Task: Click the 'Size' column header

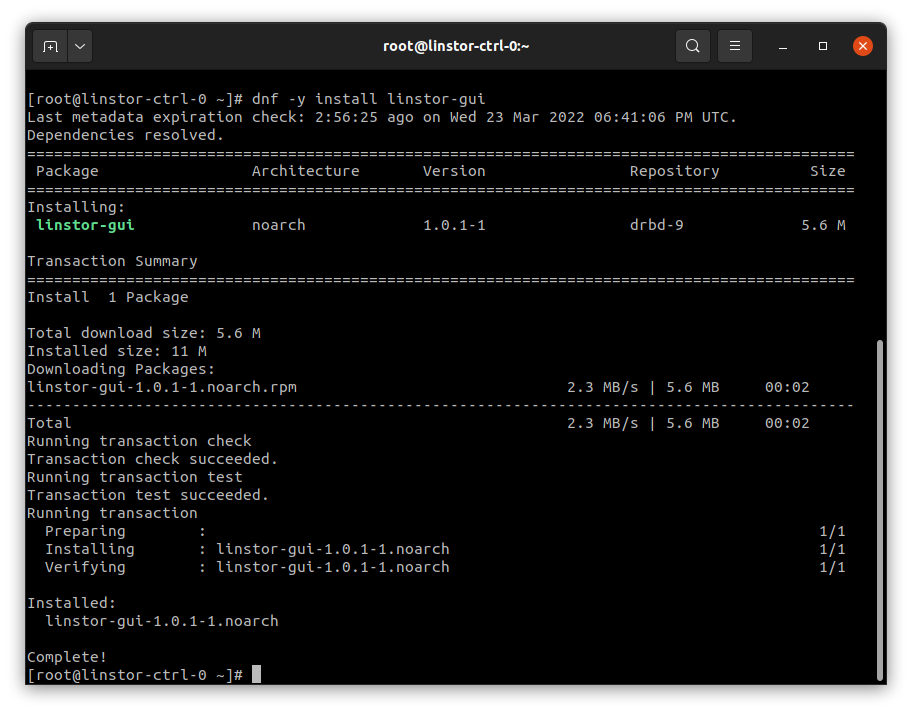Action: click(828, 171)
